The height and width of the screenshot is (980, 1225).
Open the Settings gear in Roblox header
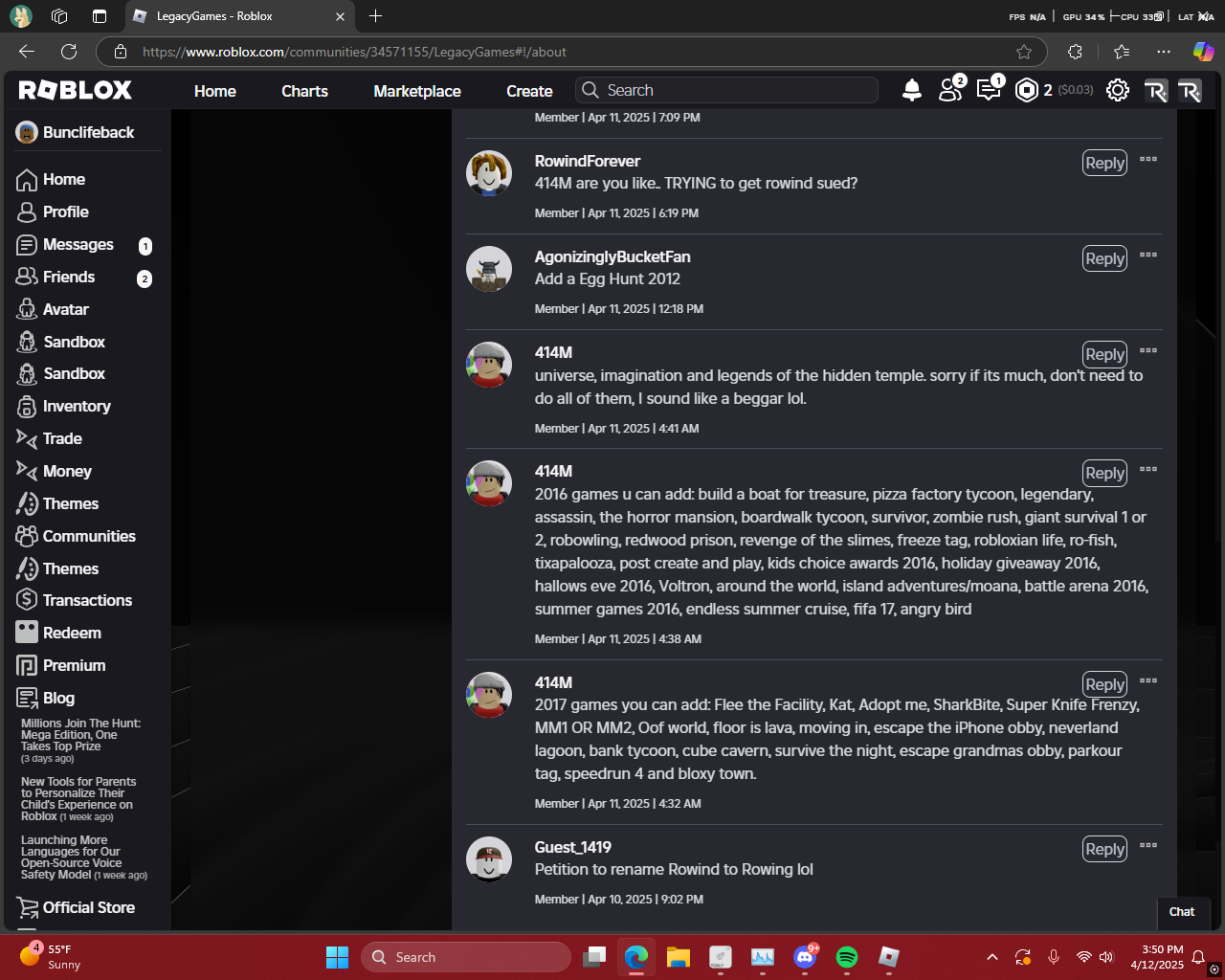coord(1117,90)
